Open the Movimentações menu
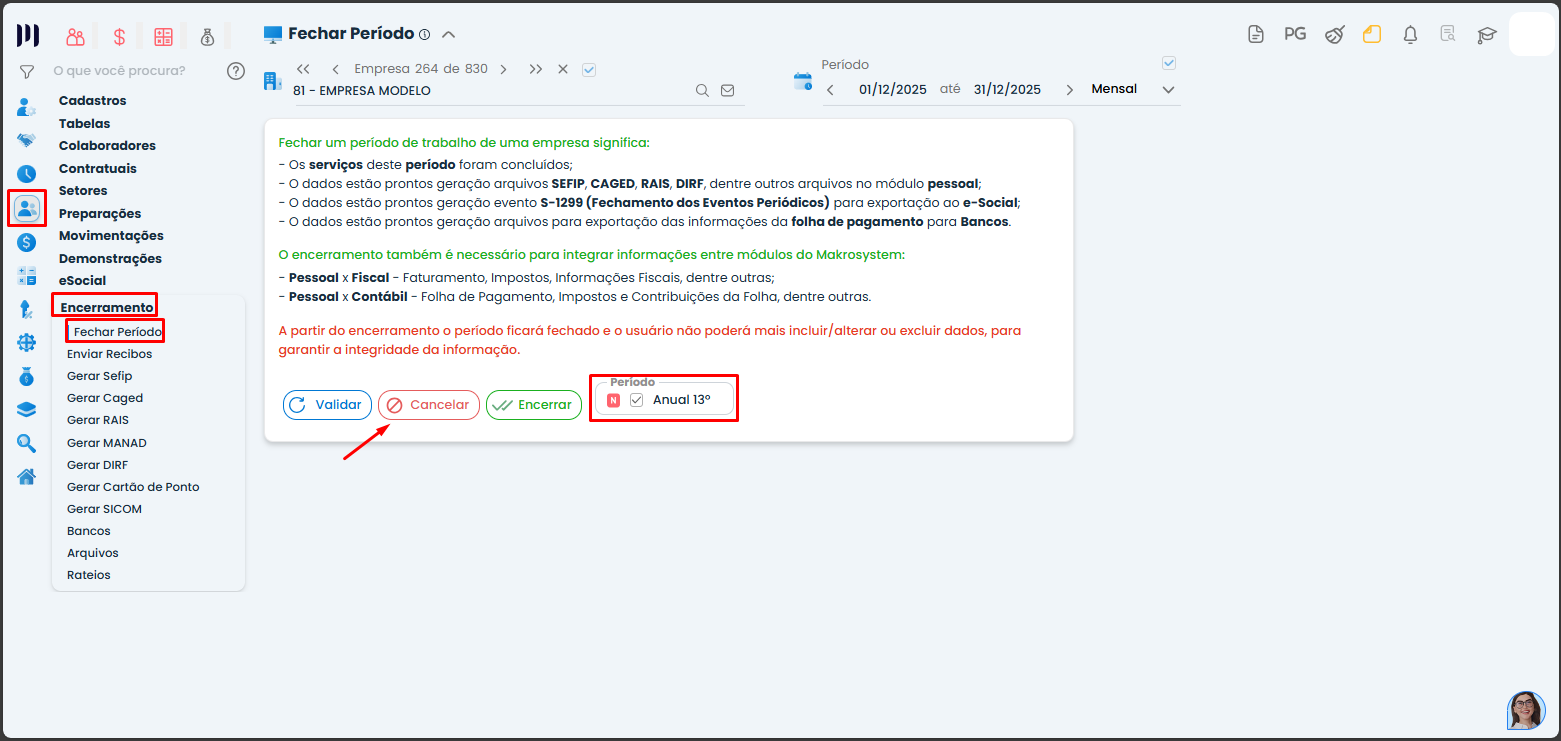This screenshot has width=1561, height=741. (111, 236)
